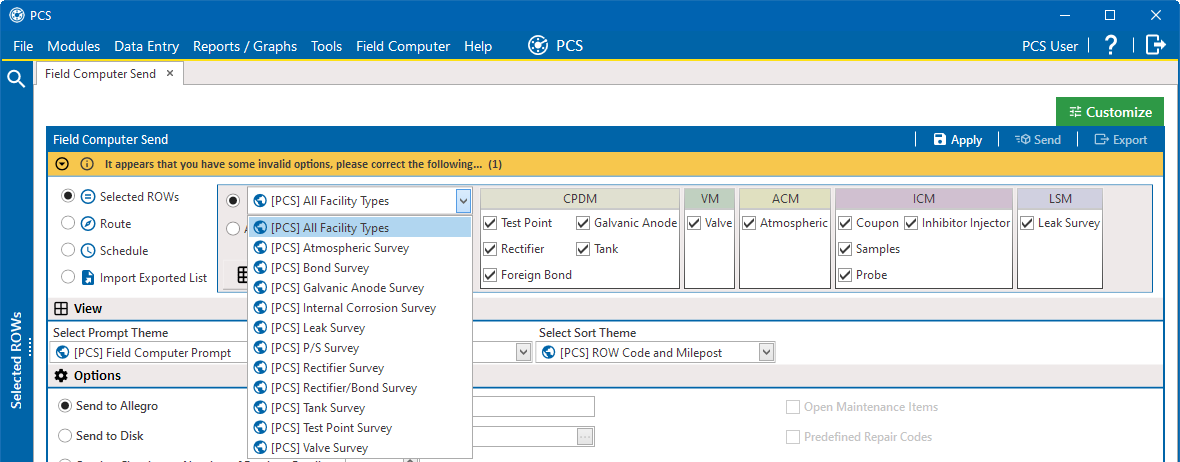Uncheck the Coupon checkbox
1180x462 pixels.
[x=844, y=223]
